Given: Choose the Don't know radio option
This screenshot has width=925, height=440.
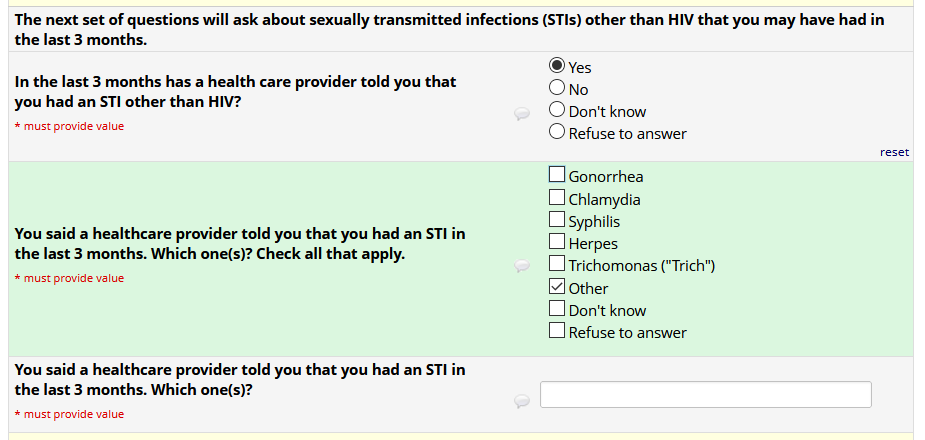Looking at the screenshot, I should coord(558,111).
